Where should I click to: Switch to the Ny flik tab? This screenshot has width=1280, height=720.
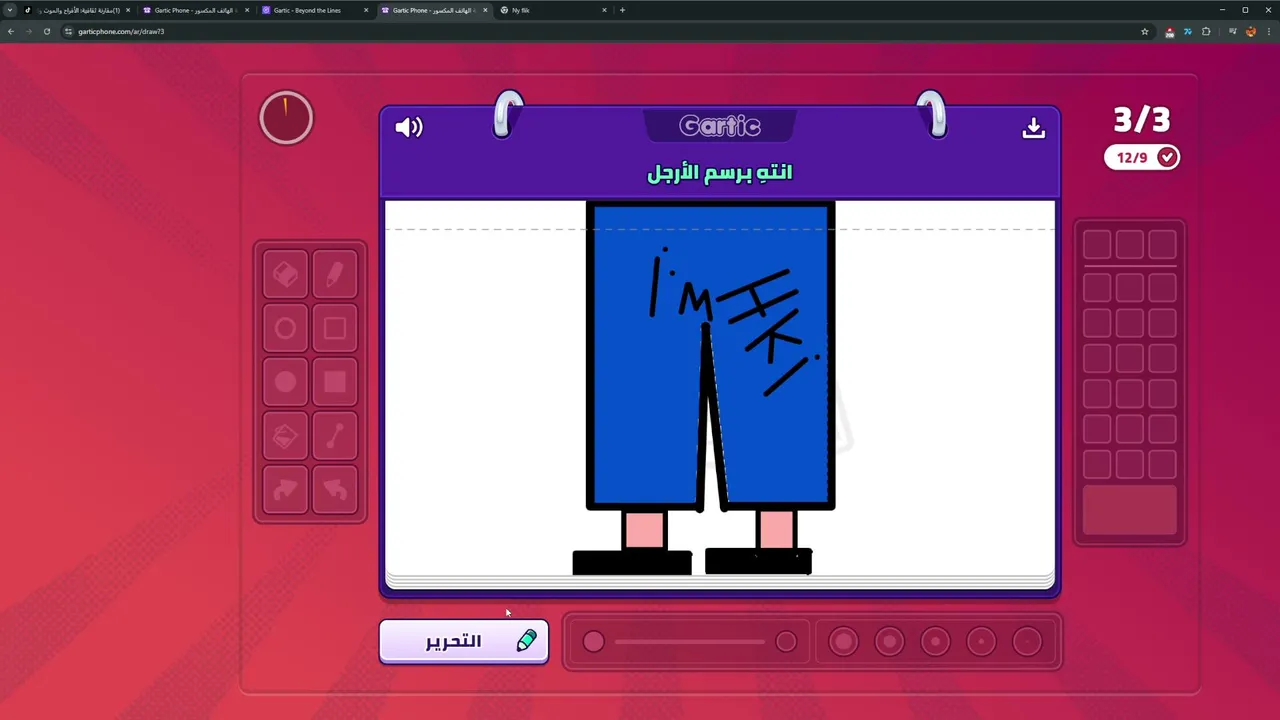(553, 10)
